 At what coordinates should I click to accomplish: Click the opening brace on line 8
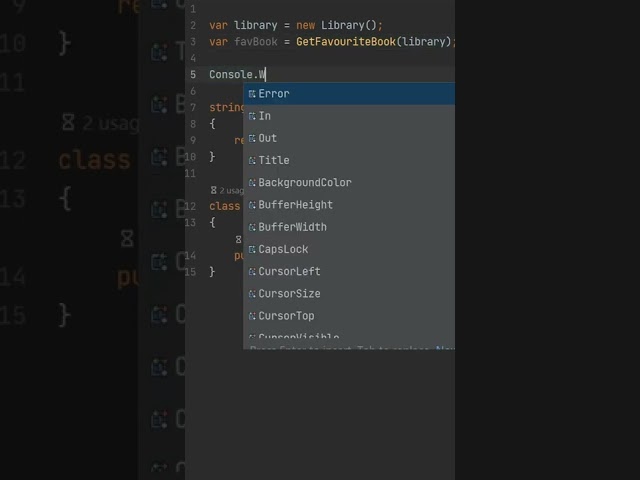point(212,124)
